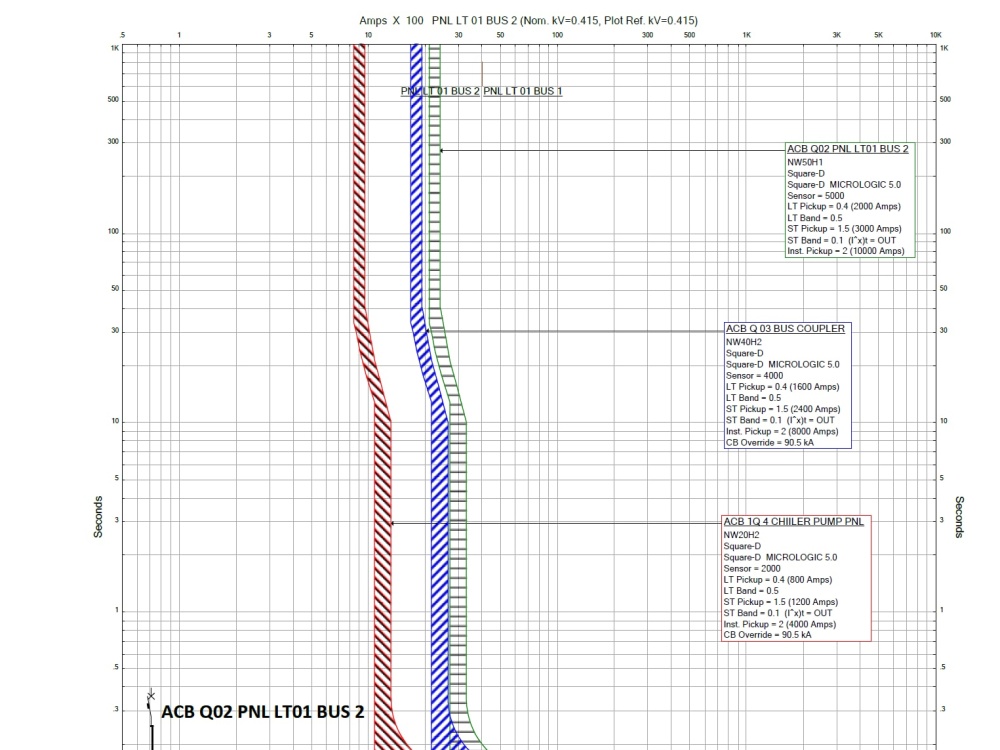Click 'Sensor = 5000' in the green box
Image resolution: width=1000 pixels, height=750 pixels.
point(815,196)
